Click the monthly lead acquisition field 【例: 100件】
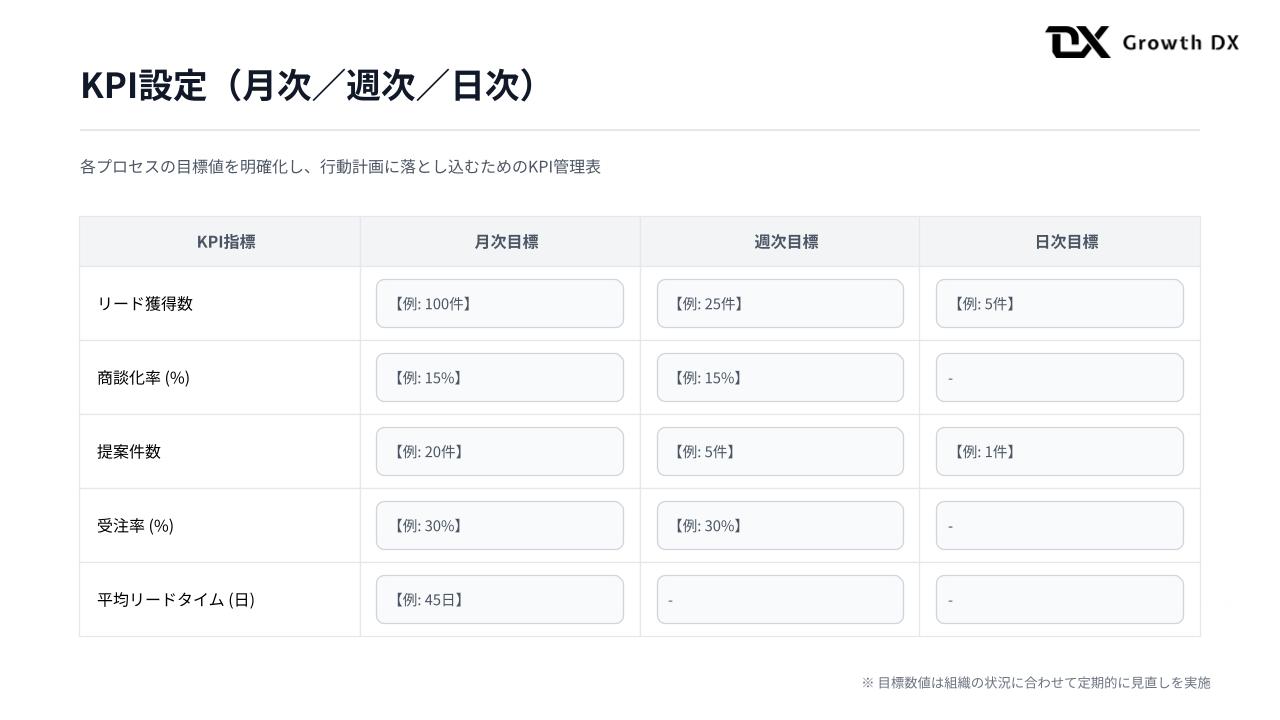The image size is (1280, 720). pos(499,304)
